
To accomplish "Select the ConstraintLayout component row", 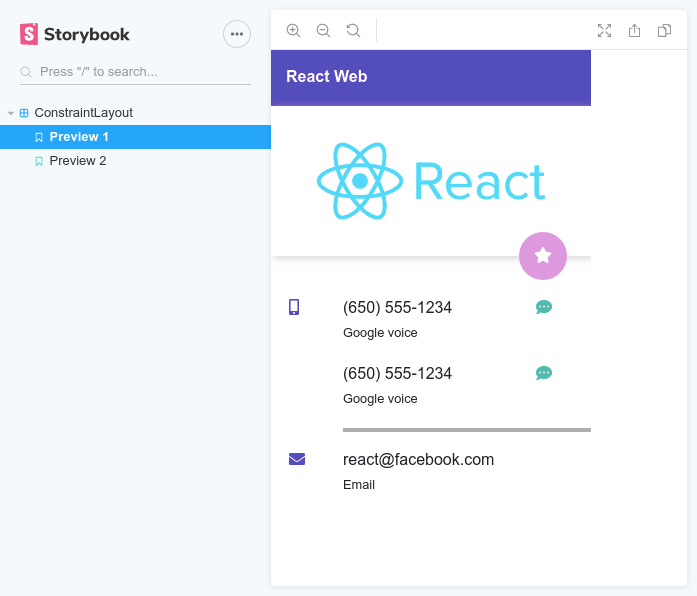I will coord(135,113).
